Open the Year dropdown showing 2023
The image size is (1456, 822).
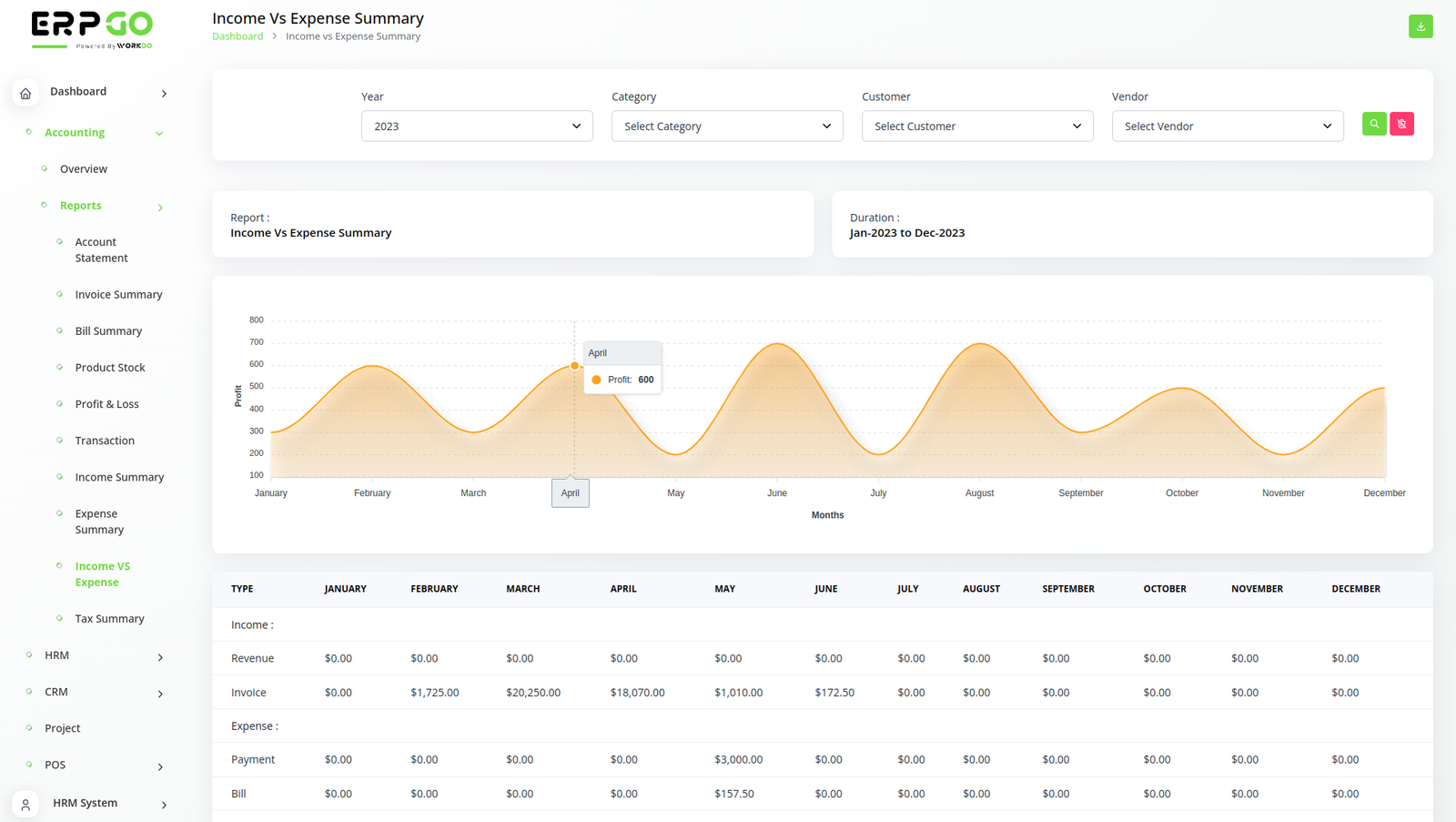[x=476, y=127]
